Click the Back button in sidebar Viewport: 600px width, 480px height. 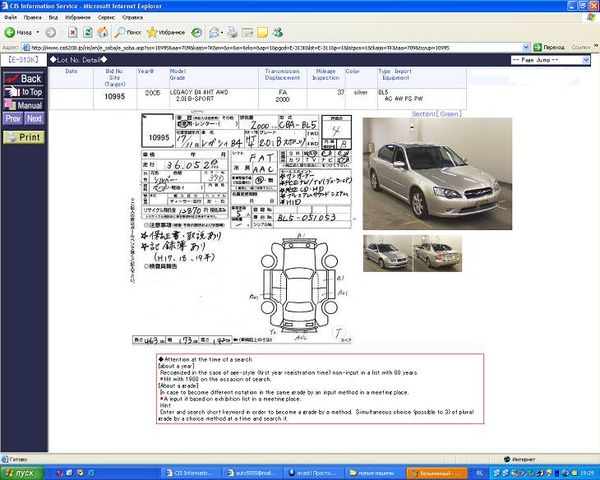pos(23,78)
